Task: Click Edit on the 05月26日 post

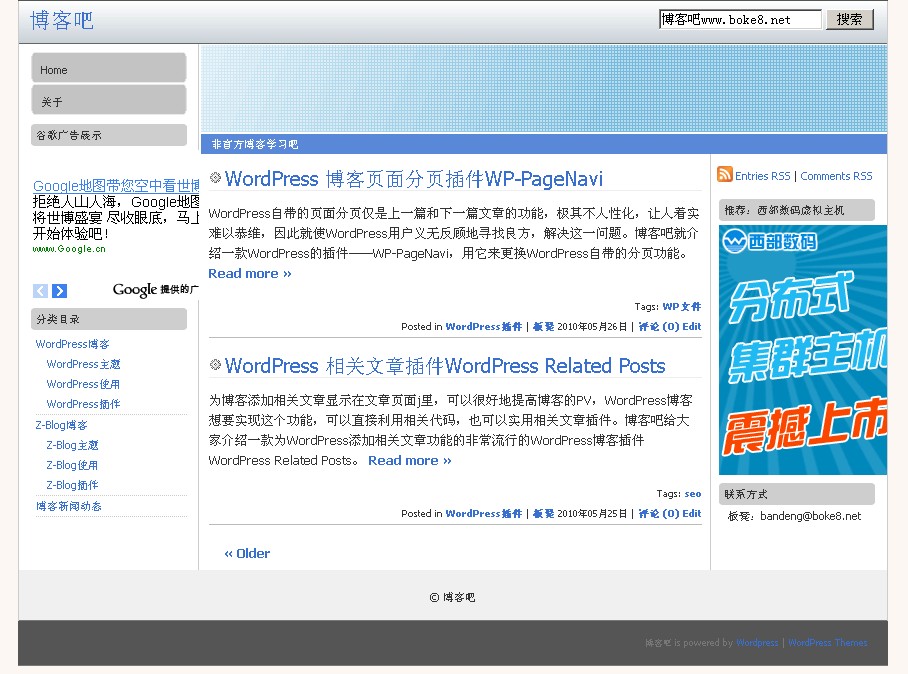Action: [691, 327]
